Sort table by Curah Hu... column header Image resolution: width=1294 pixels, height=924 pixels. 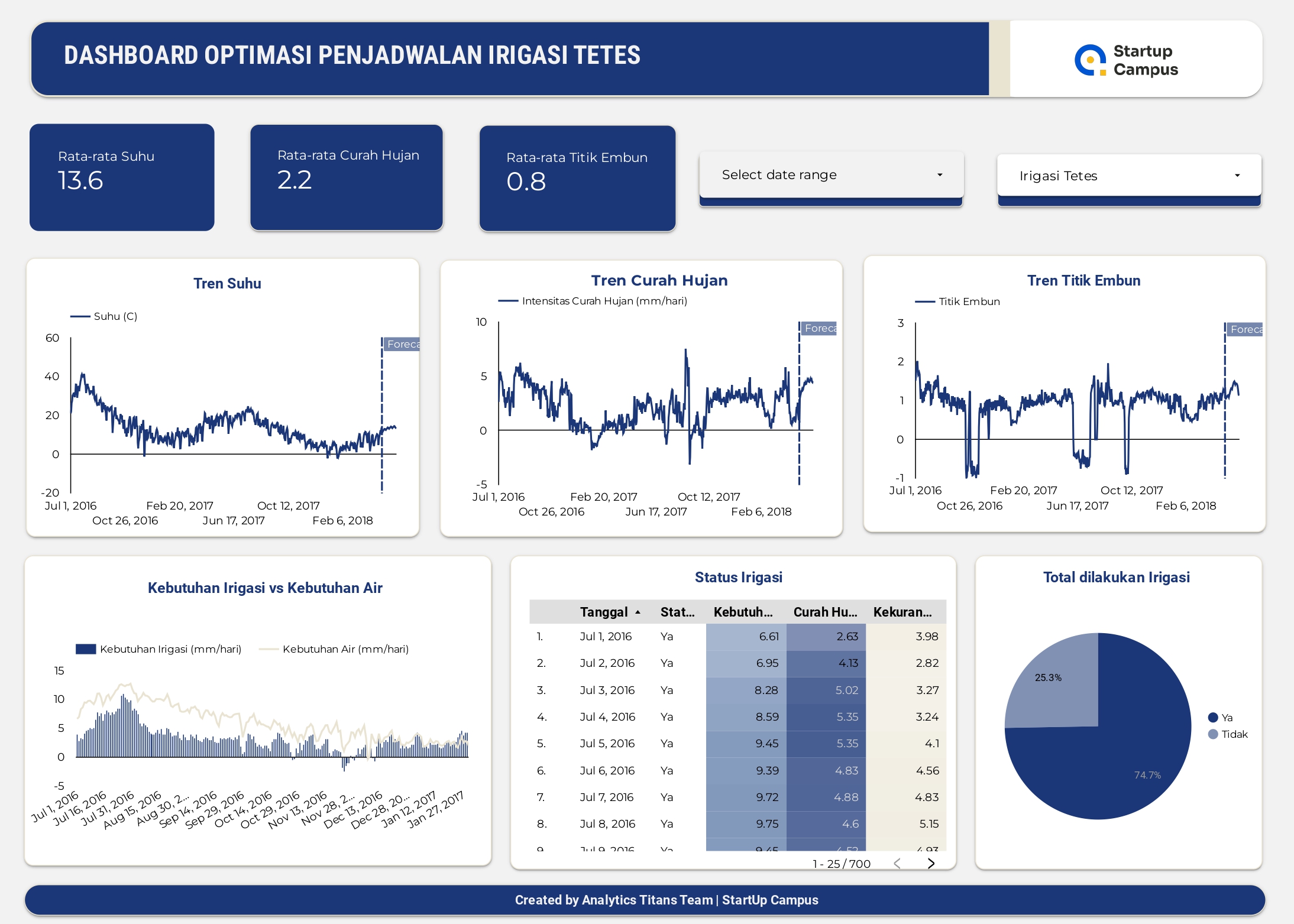coord(825,612)
